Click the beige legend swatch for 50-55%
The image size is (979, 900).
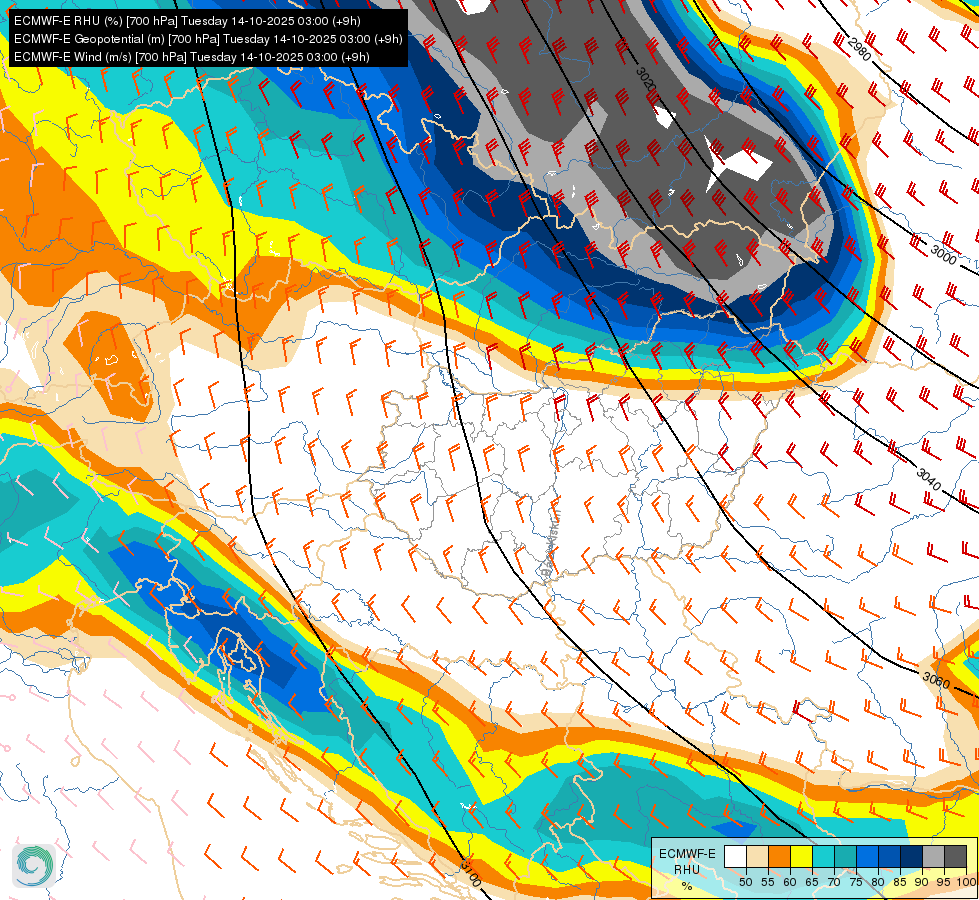click(757, 856)
